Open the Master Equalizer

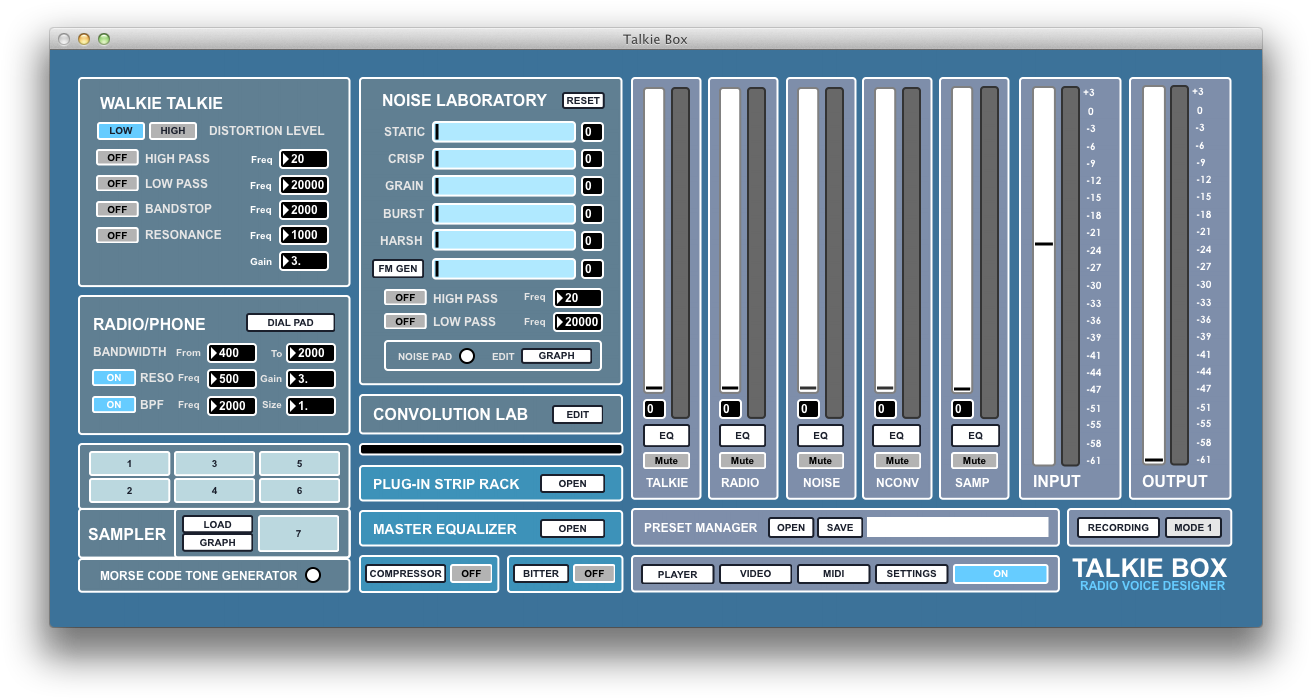pos(572,528)
